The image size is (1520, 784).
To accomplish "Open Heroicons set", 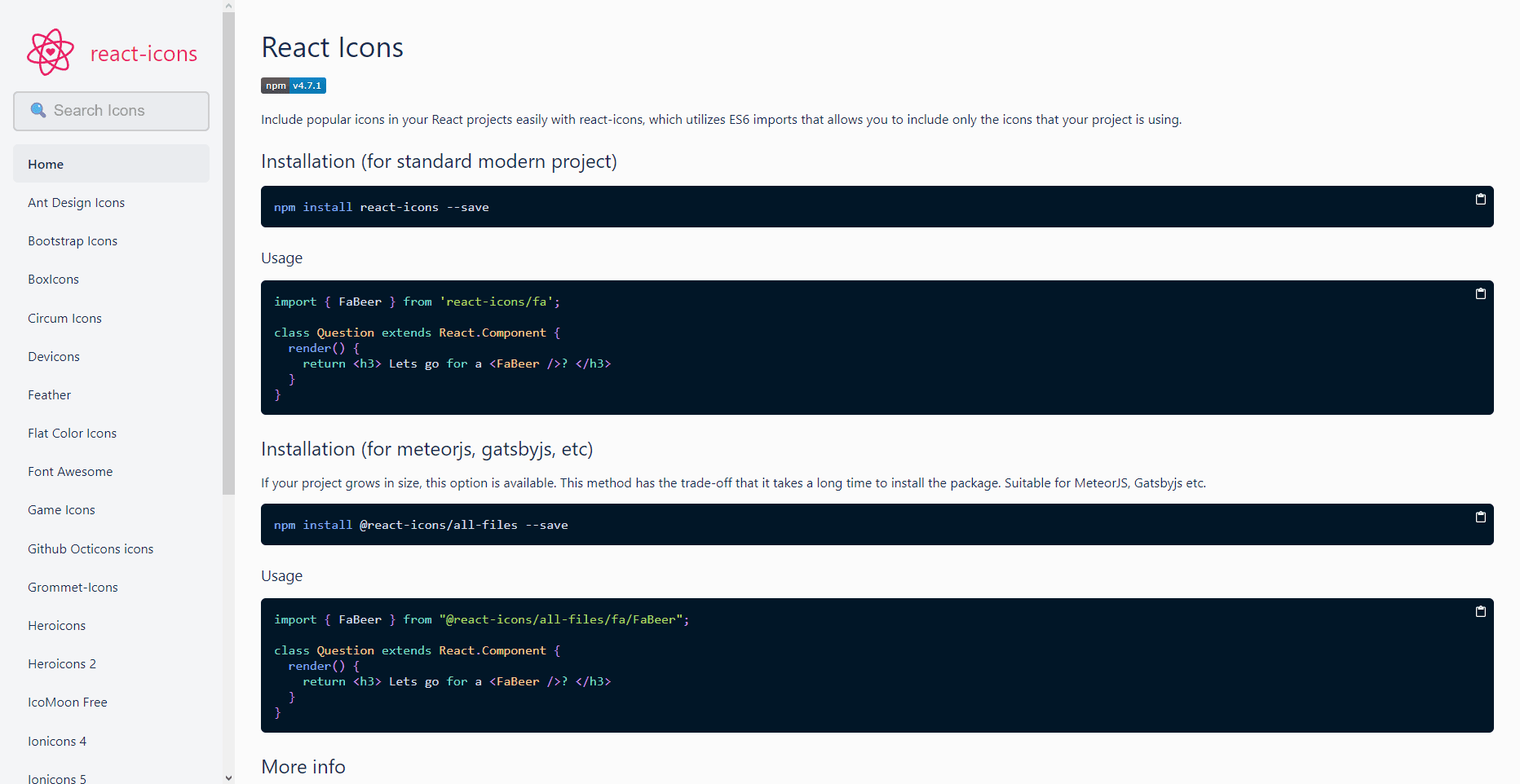I will [56, 626].
